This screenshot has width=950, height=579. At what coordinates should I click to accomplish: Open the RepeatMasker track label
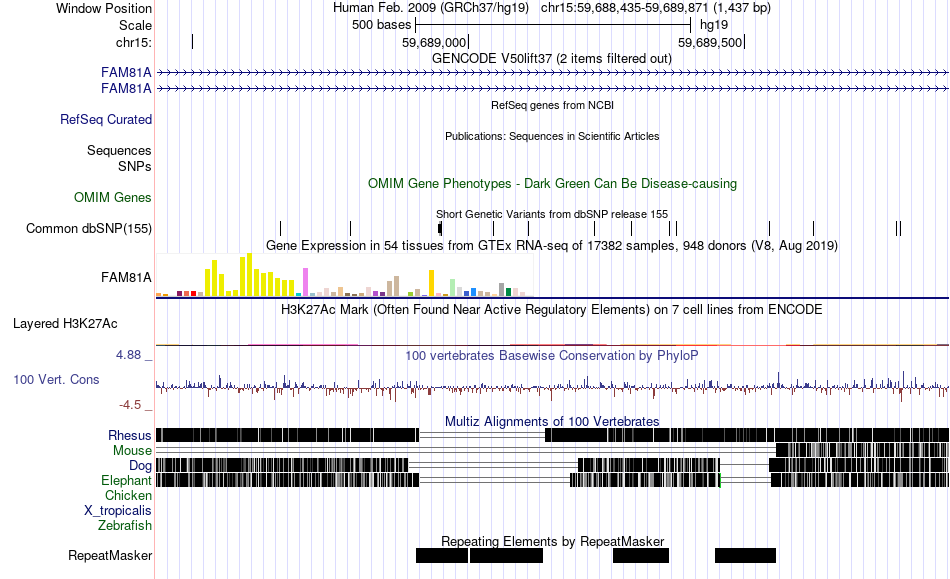[x=110, y=555]
